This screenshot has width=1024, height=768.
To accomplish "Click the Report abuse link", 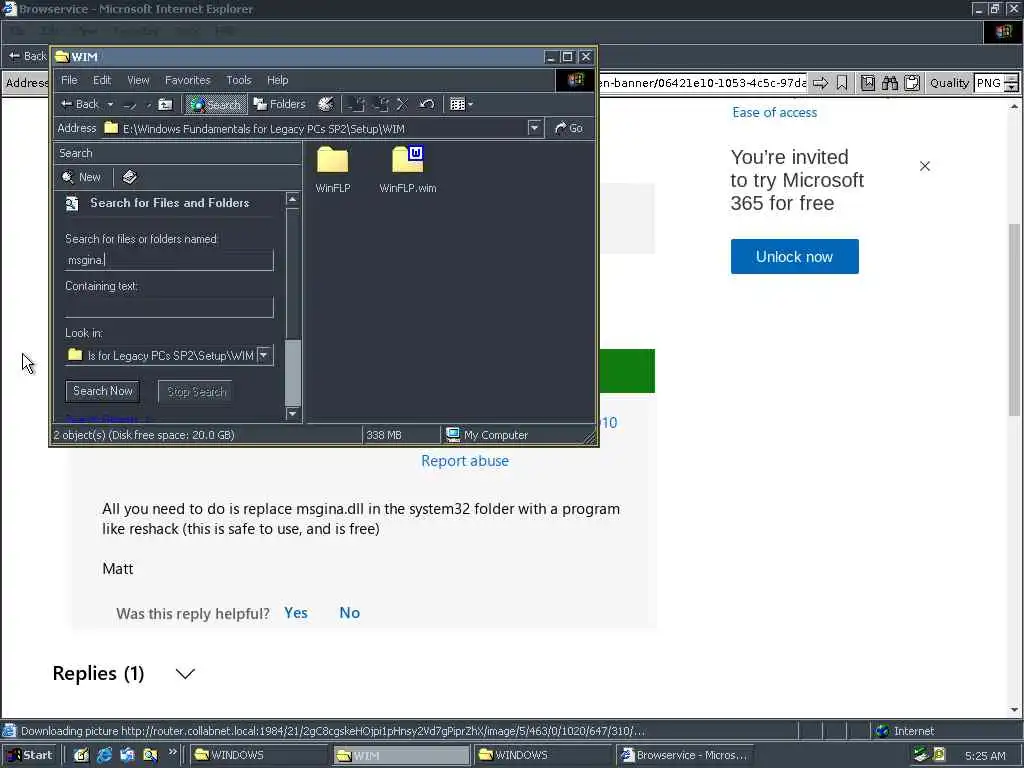I will (465, 461).
